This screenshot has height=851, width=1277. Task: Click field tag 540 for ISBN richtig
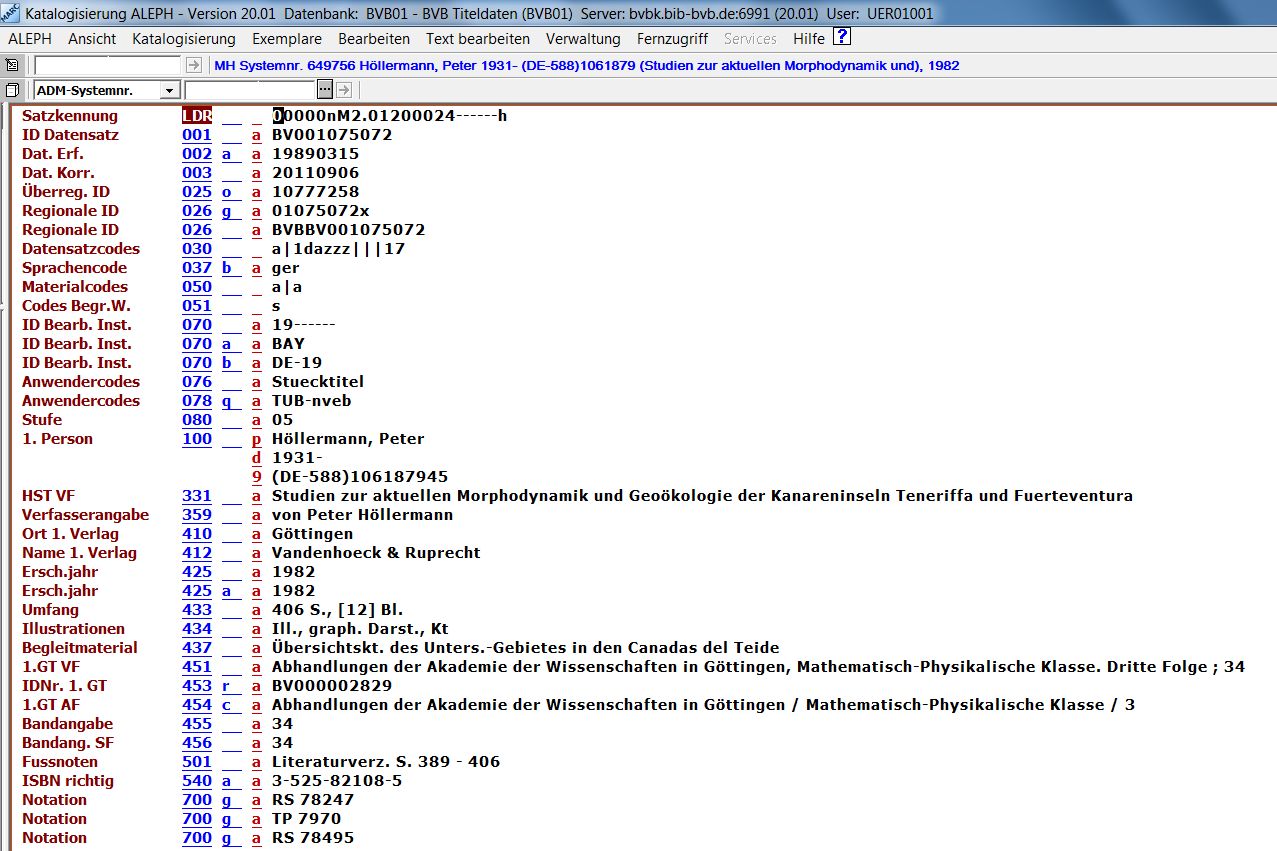(x=196, y=781)
